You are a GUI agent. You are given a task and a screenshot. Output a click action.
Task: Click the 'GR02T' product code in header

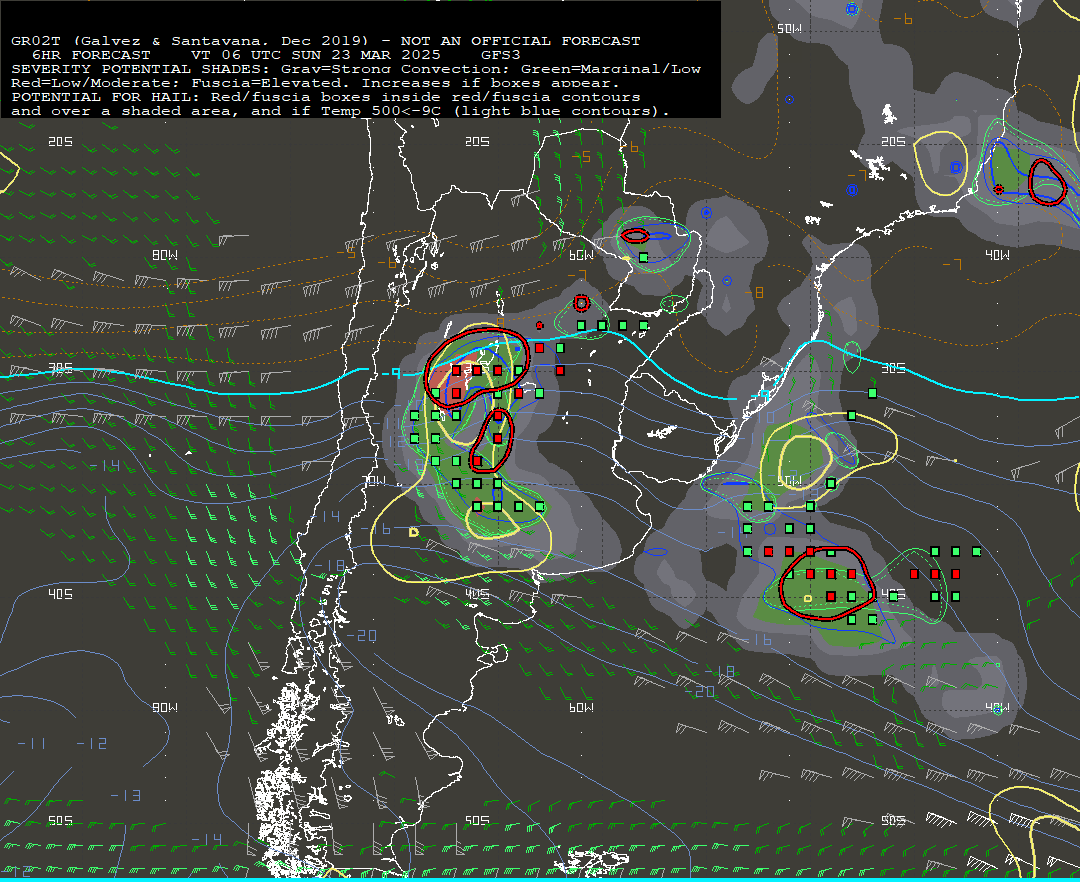(36, 41)
